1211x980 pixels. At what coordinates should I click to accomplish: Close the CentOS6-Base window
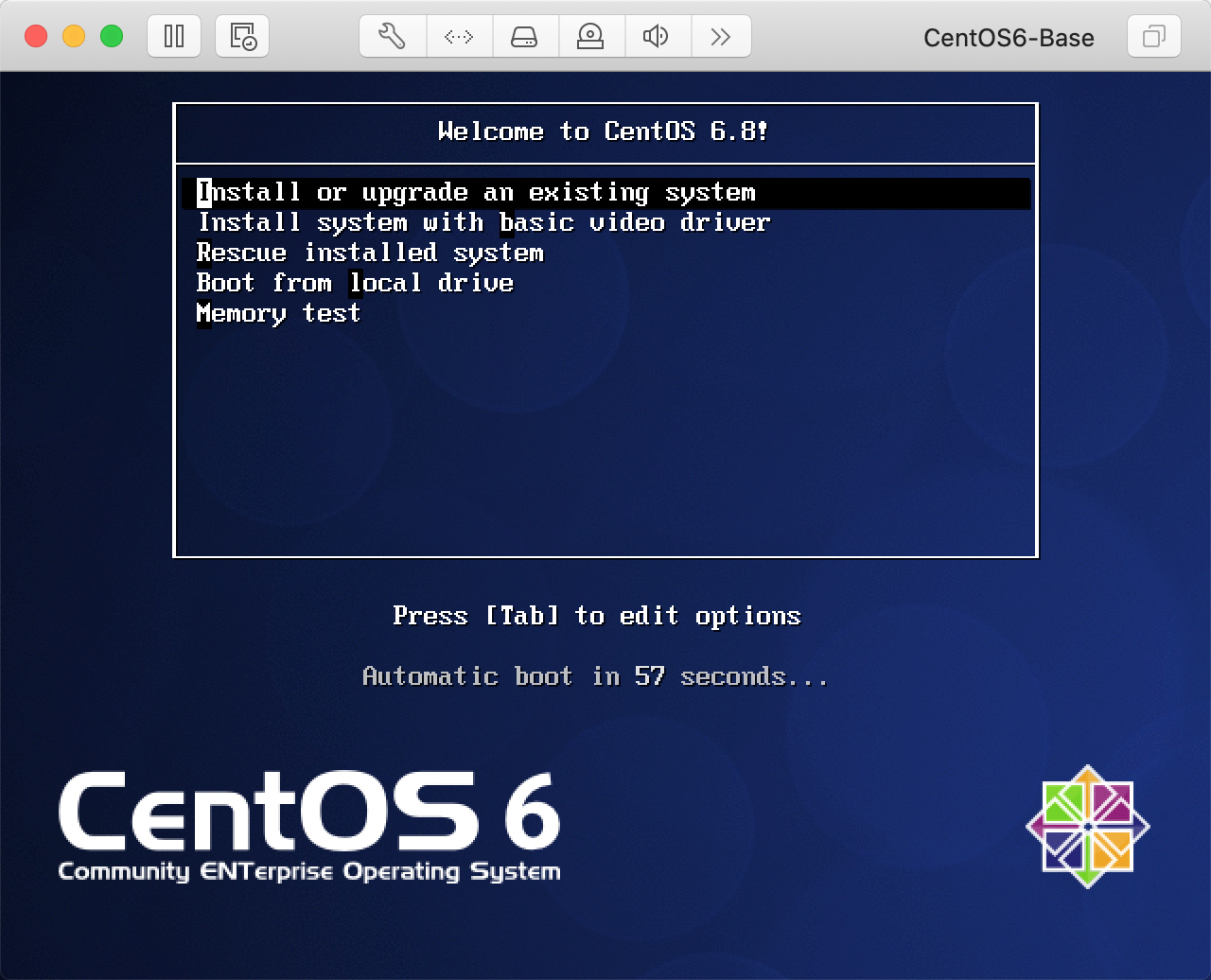(x=36, y=37)
